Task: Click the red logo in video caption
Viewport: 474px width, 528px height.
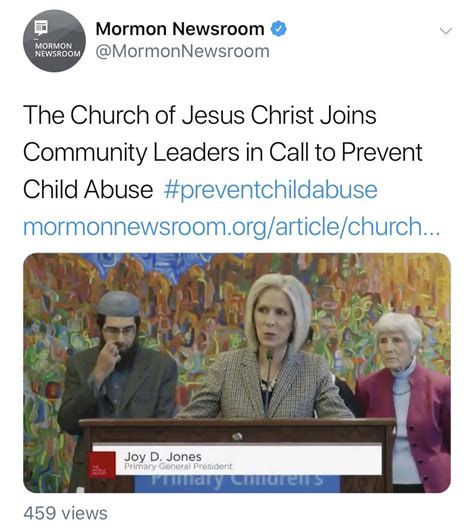Action: tap(102, 465)
